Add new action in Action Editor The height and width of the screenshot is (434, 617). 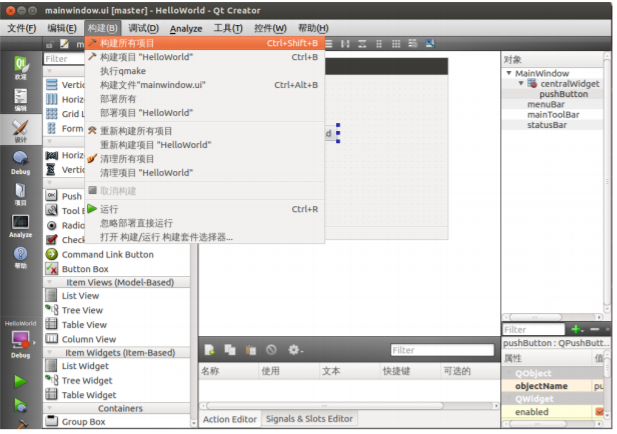click(209, 349)
